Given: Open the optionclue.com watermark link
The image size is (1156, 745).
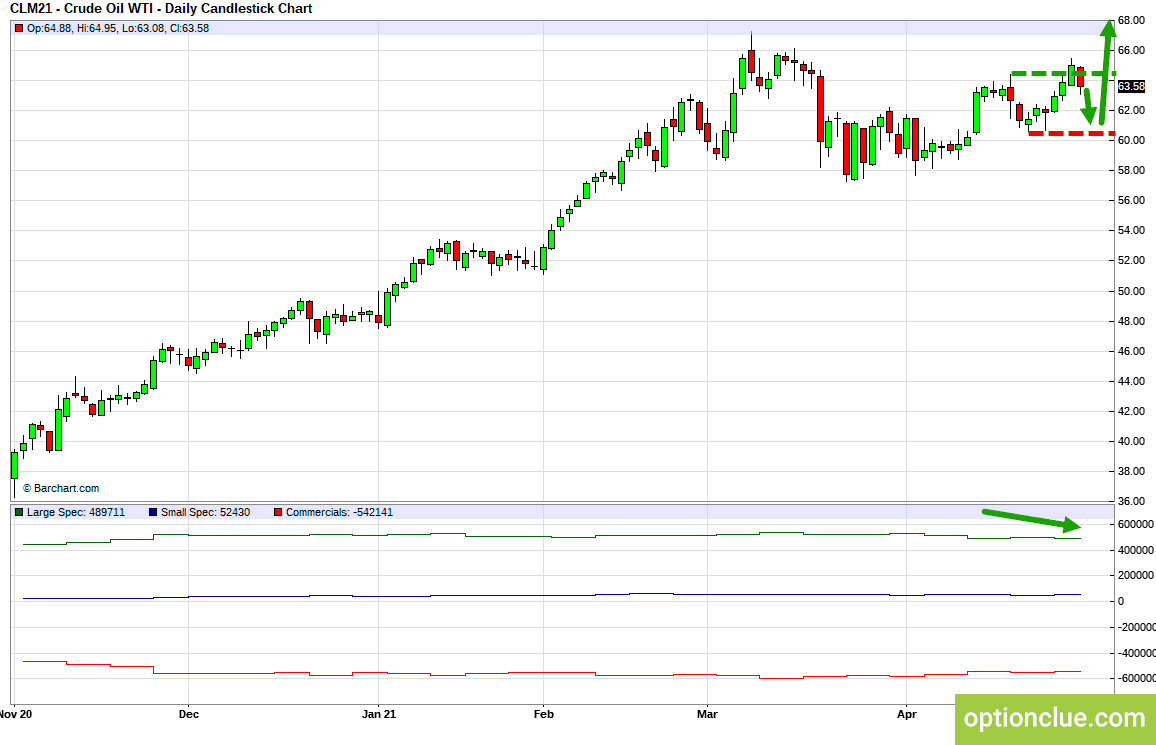Looking at the screenshot, I should tap(1055, 718).
